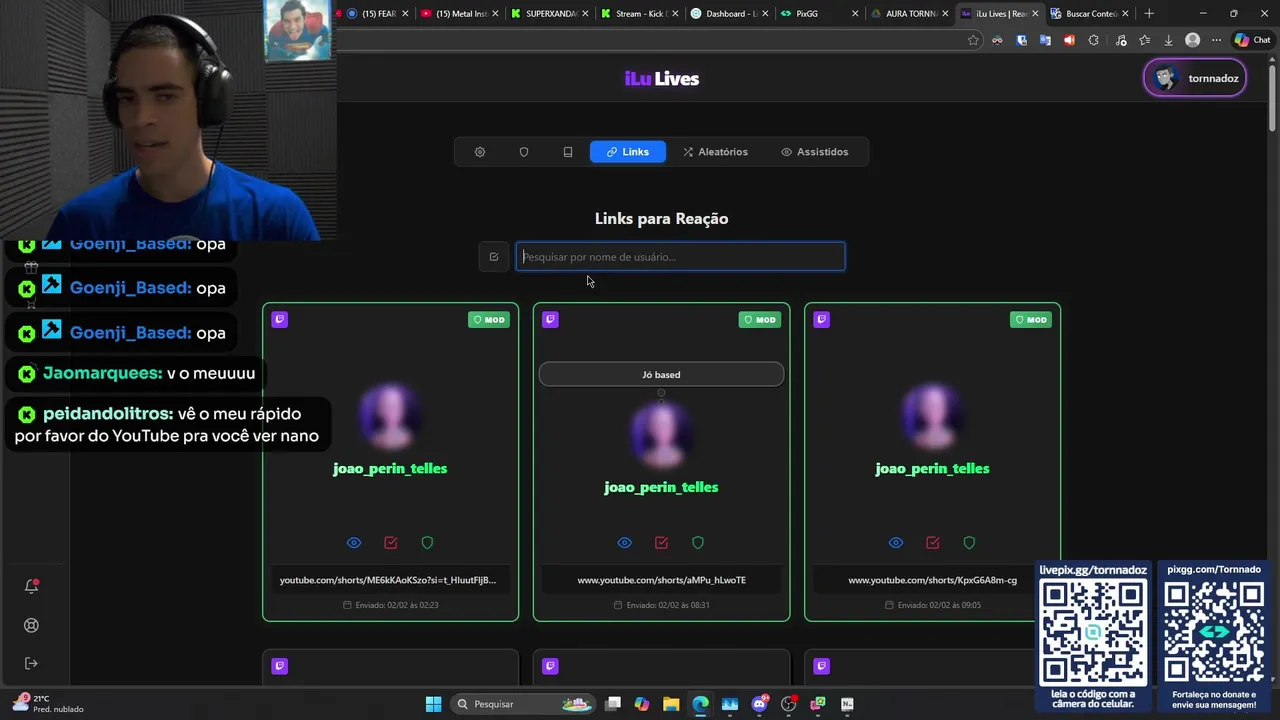Click Enviado: 02/02 às 02:23 timestamp
The height and width of the screenshot is (720, 1280).
[x=391, y=605]
